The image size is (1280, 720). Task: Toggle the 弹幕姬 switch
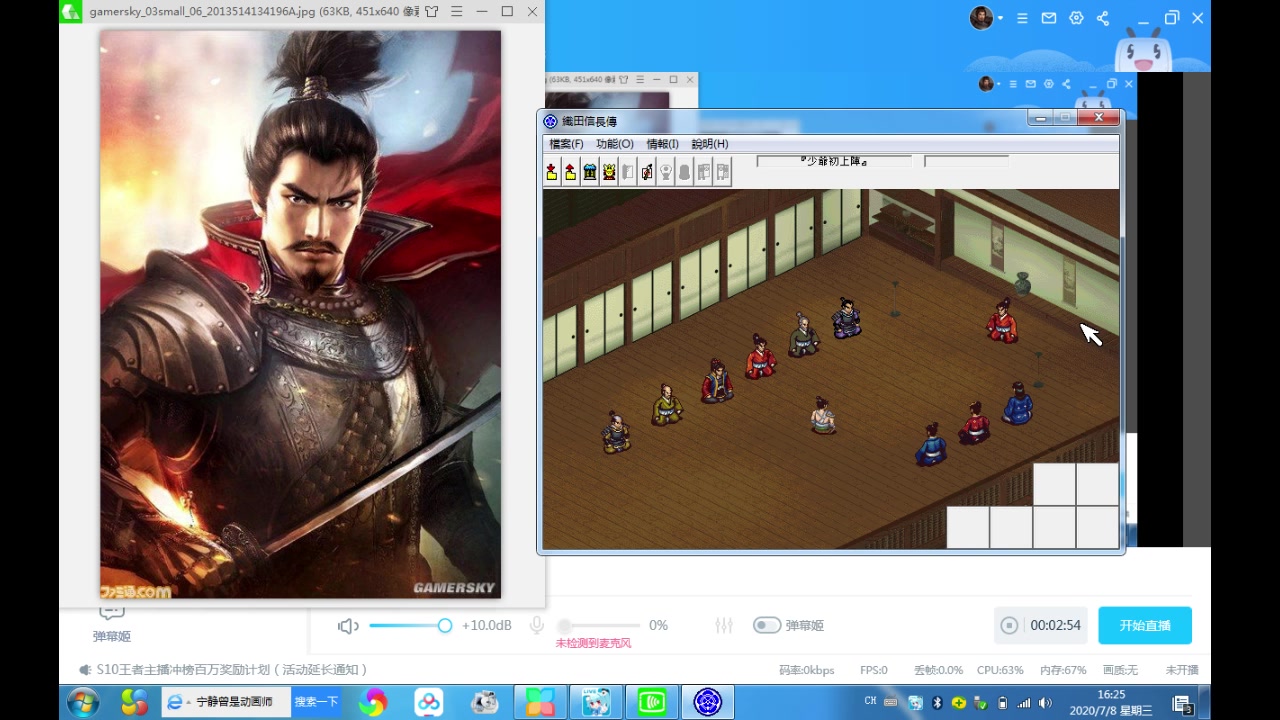click(767, 625)
